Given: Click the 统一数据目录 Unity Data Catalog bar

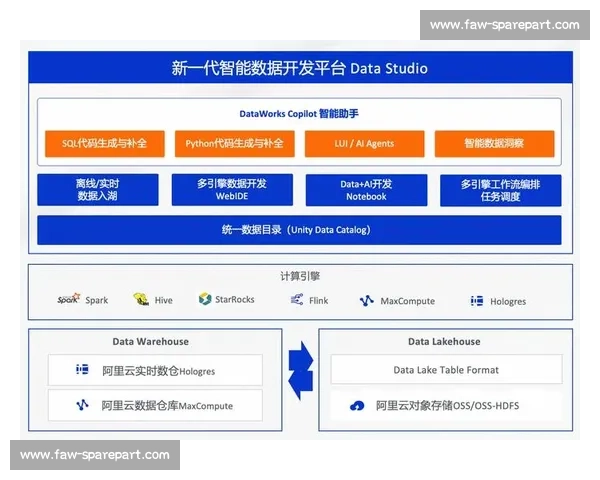Looking at the screenshot, I should (x=299, y=230).
